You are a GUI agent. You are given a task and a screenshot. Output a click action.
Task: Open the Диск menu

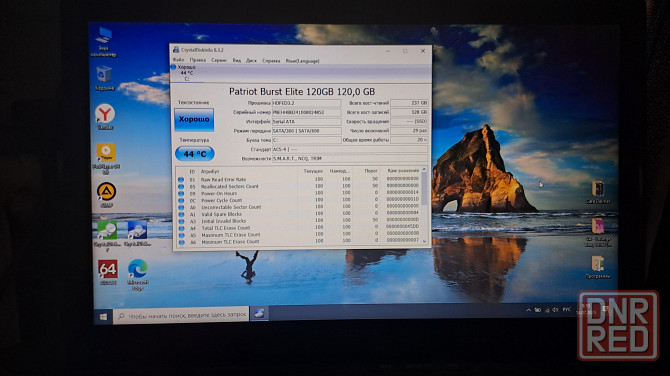coord(251,61)
